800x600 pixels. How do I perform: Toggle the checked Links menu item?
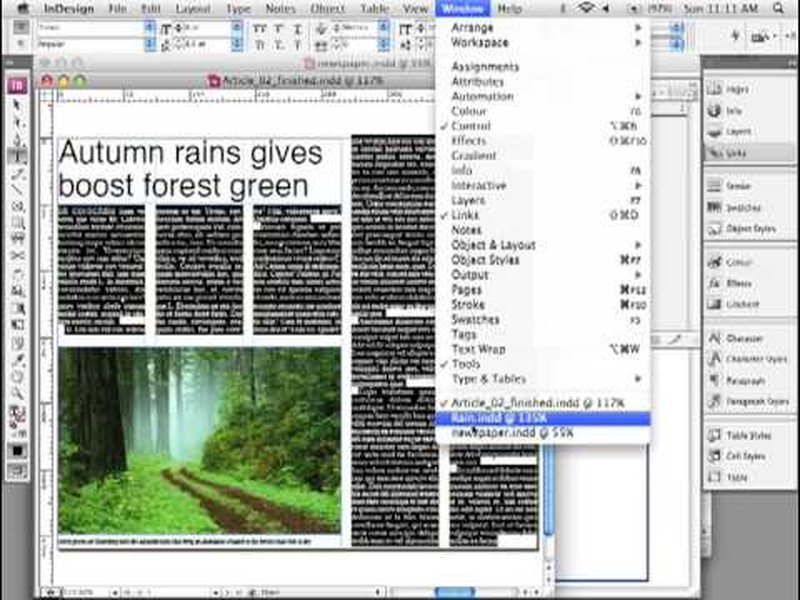tap(541, 215)
